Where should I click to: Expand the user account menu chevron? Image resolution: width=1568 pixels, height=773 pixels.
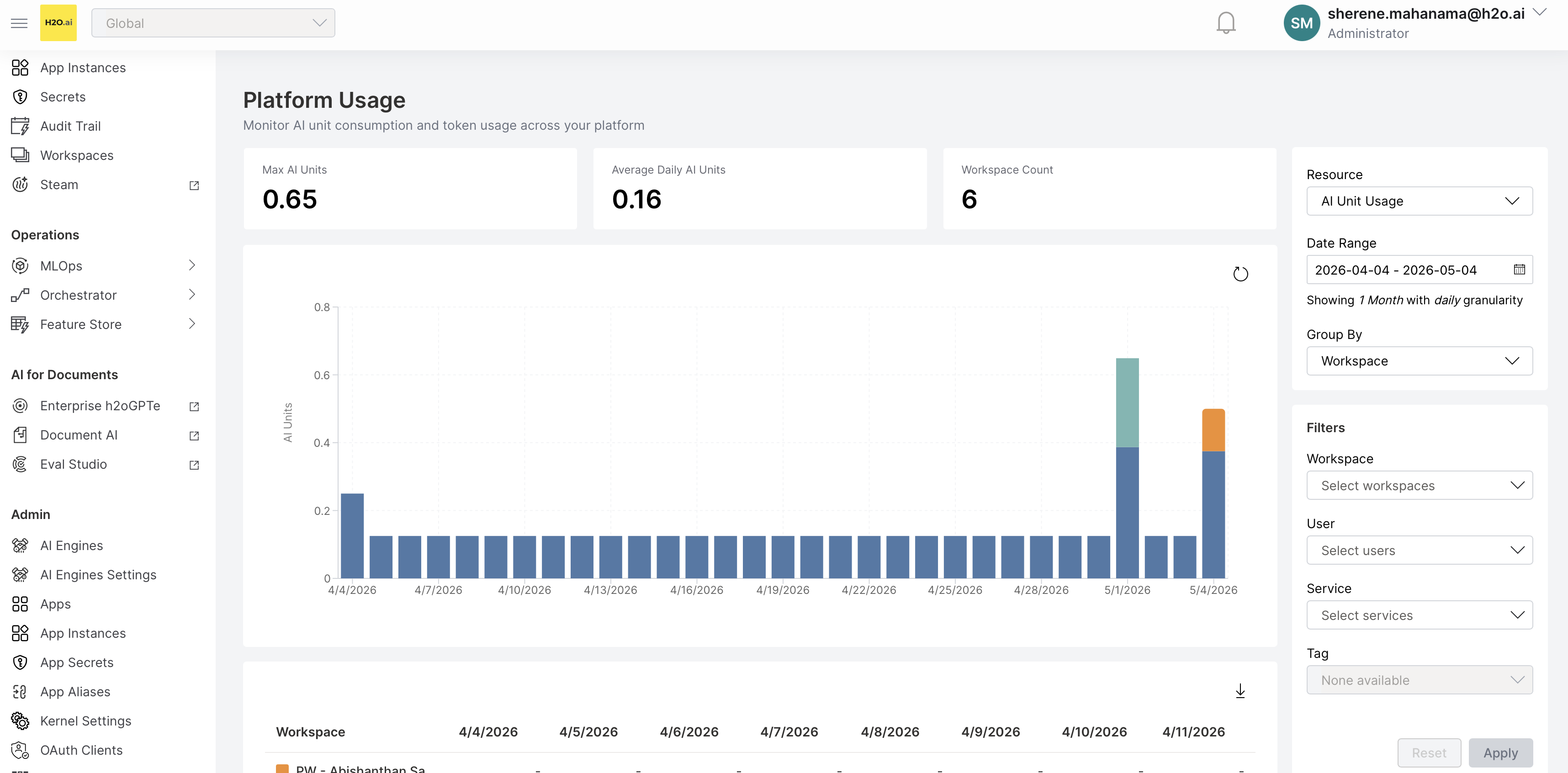pos(1539,12)
